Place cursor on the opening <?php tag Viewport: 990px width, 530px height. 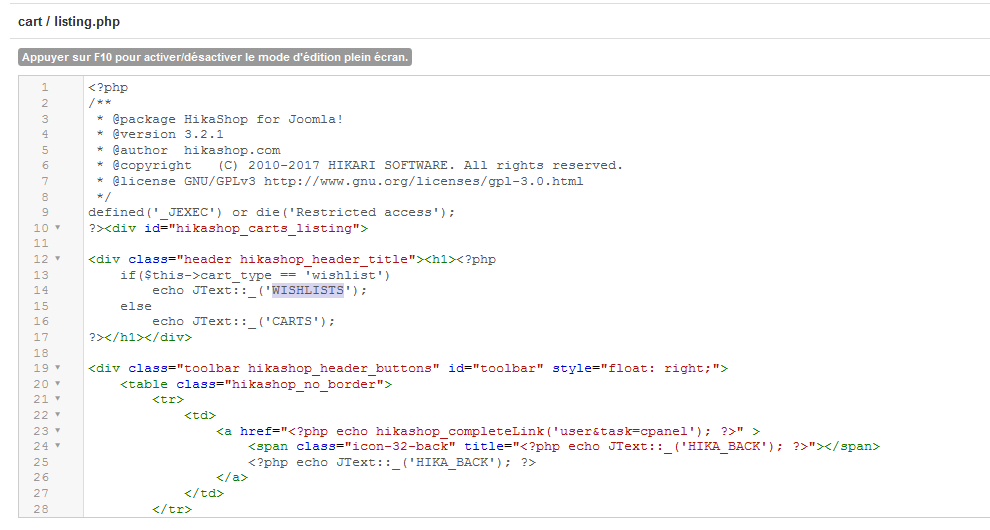pos(108,87)
